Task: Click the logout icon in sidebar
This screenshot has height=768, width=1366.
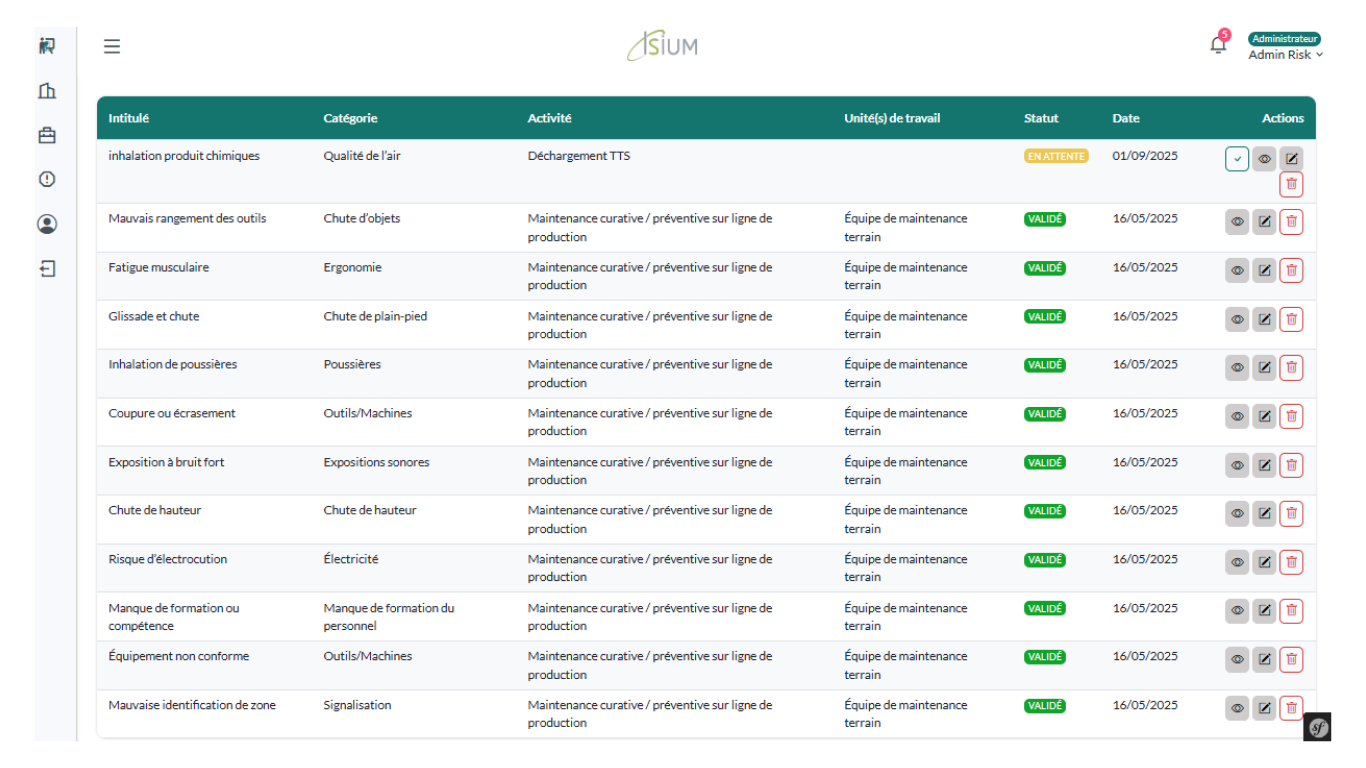Action: coord(47,268)
